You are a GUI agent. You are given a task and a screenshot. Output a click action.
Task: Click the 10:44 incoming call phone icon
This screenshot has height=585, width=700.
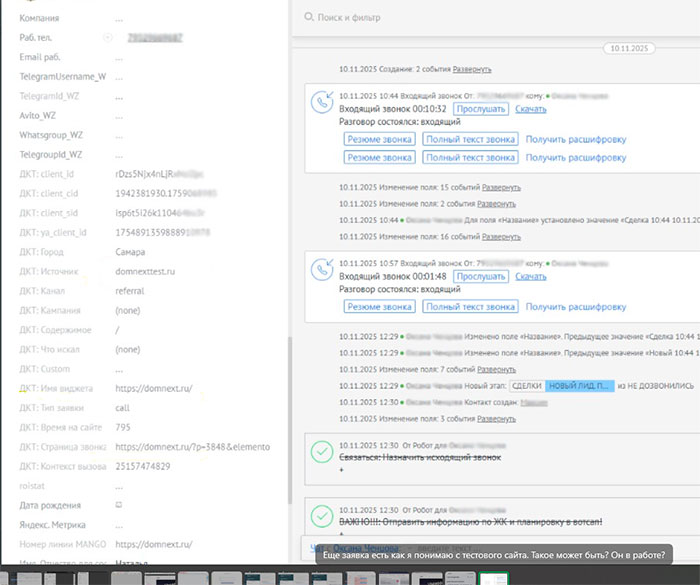pos(322,102)
